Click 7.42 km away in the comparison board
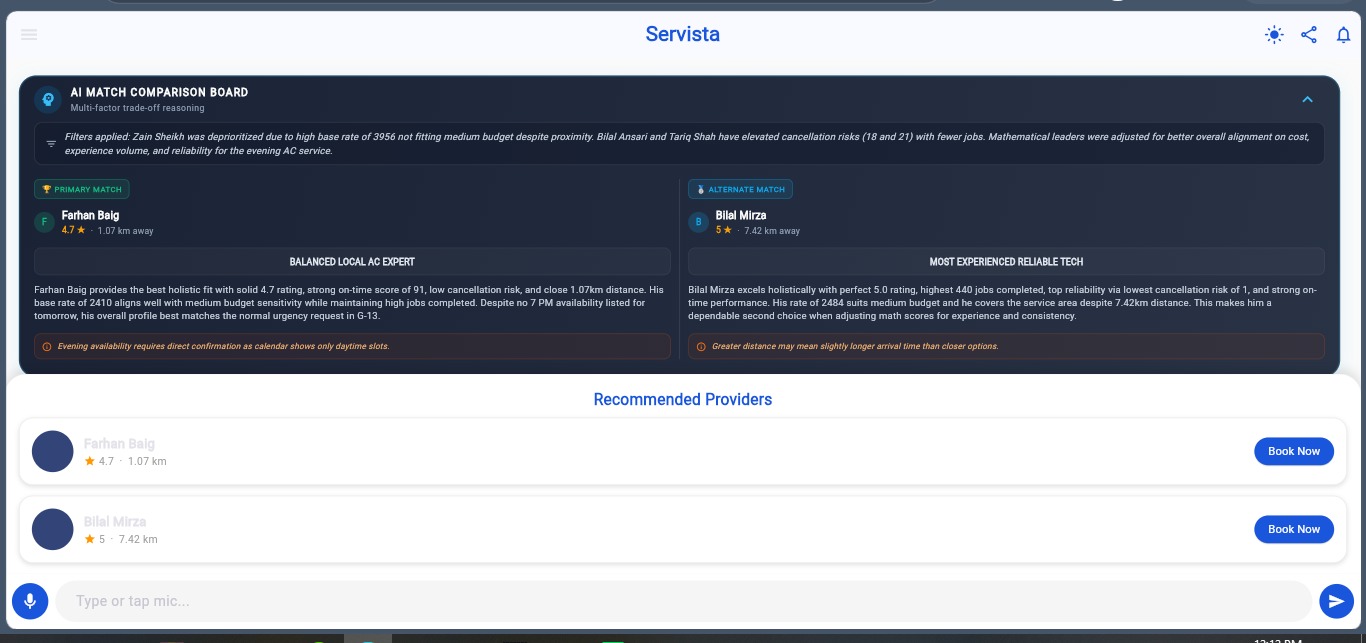This screenshot has width=1366, height=643. [773, 231]
